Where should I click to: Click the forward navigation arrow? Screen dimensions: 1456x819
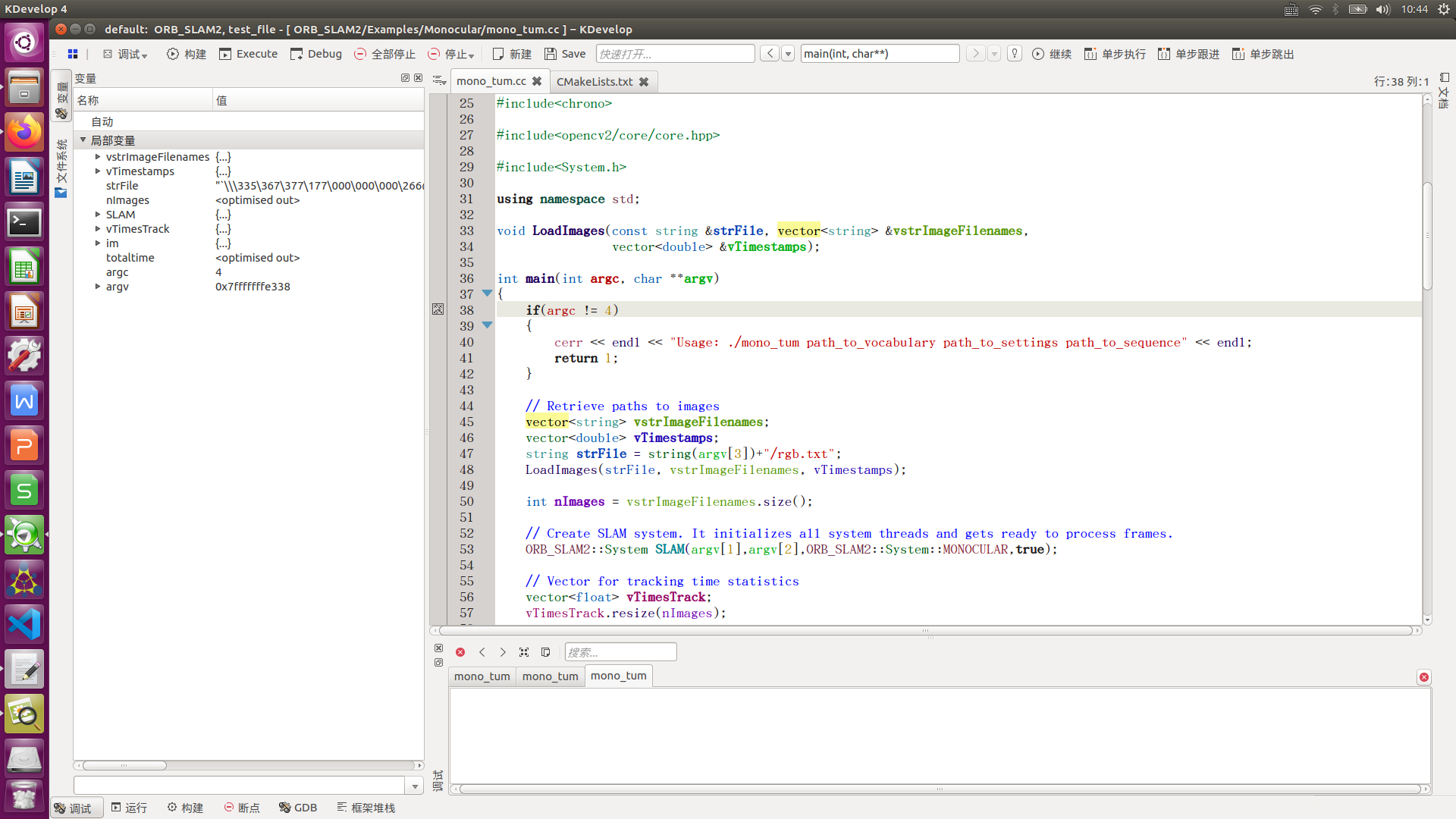[x=975, y=54]
